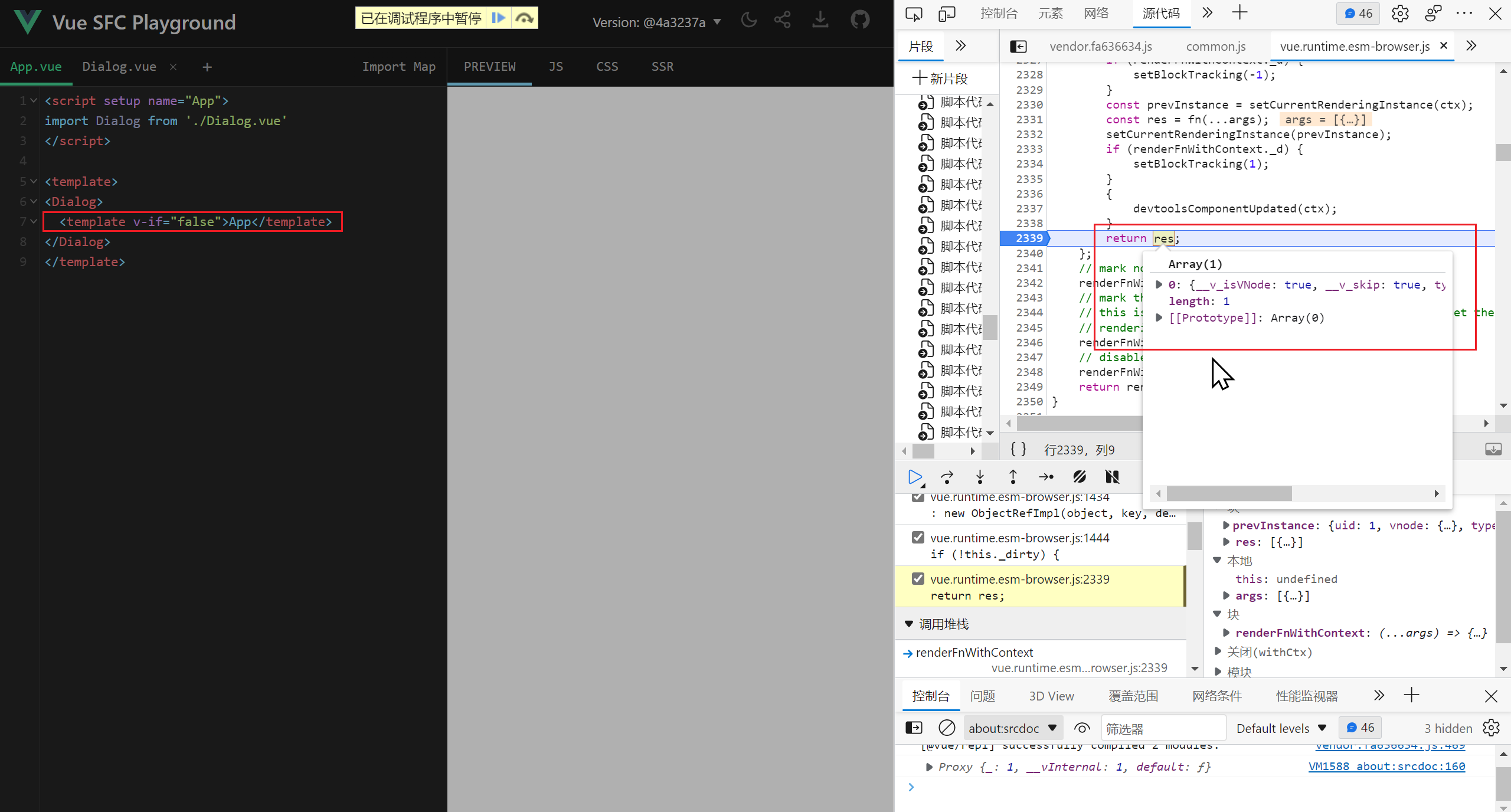Step out of the current function
The height and width of the screenshot is (812, 1511).
click(1012, 477)
